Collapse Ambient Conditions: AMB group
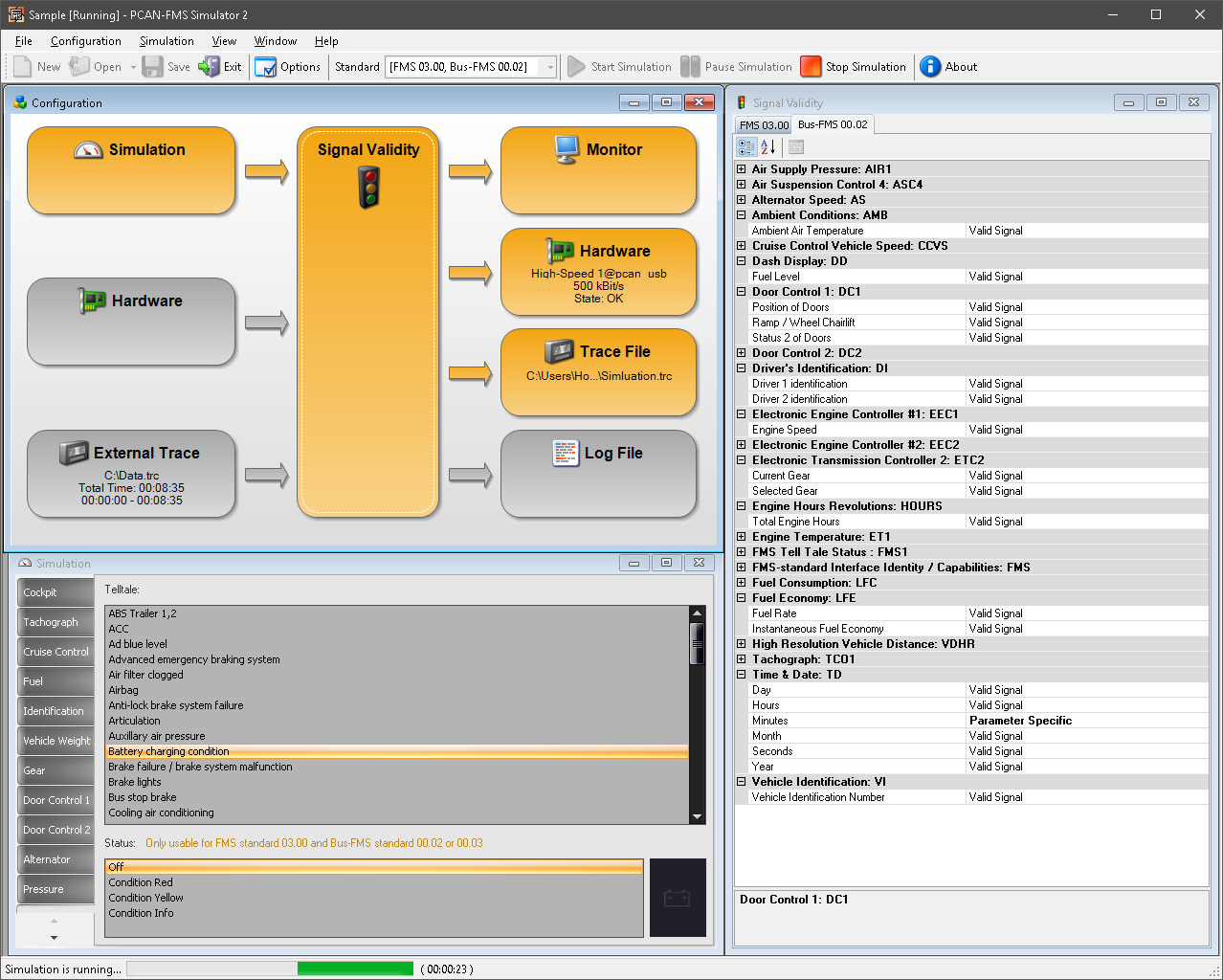 click(742, 215)
